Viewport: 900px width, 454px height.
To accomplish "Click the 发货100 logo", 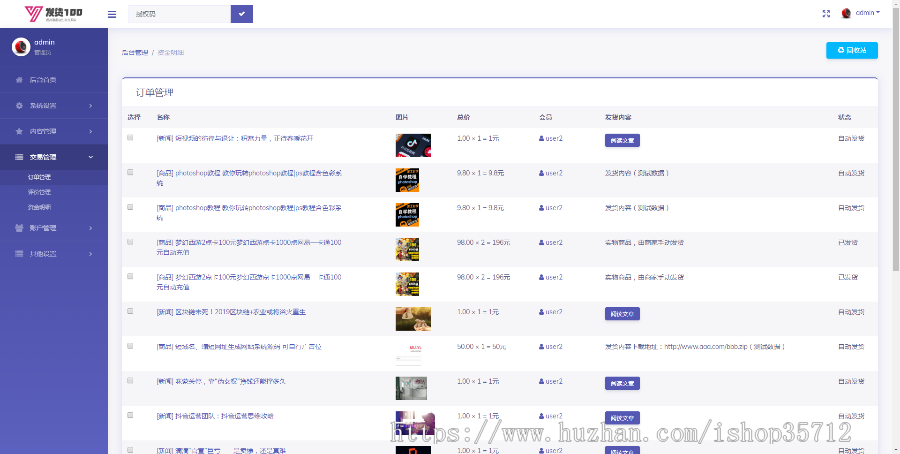I will pos(53,13).
